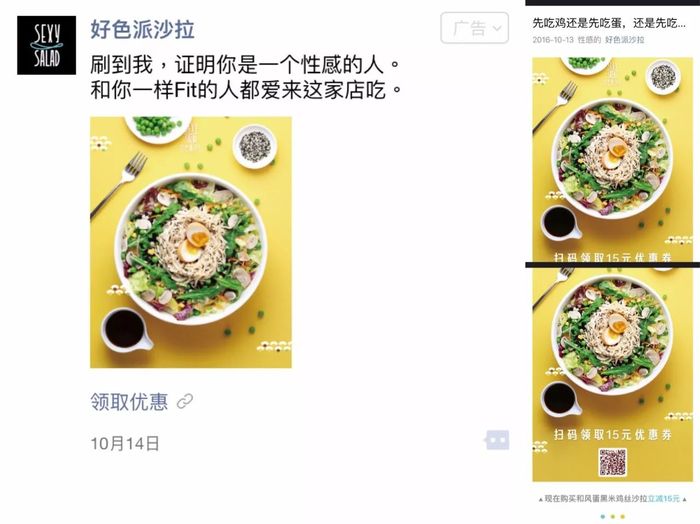Select the last yellow page indicator dot
The width and height of the screenshot is (700, 524).
coord(622,517)
